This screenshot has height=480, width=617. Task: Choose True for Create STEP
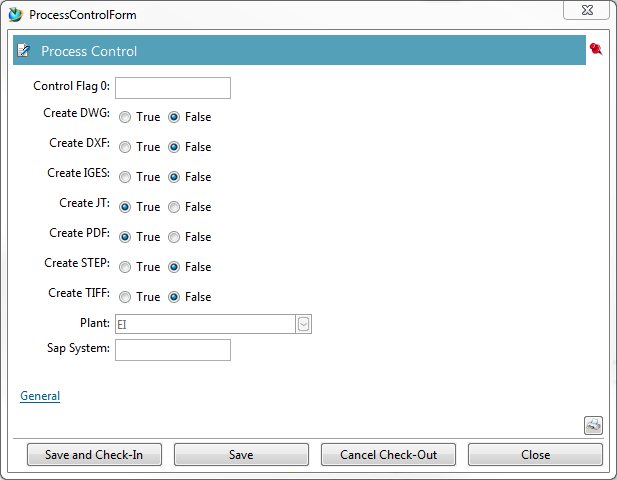tap(125, 267)
